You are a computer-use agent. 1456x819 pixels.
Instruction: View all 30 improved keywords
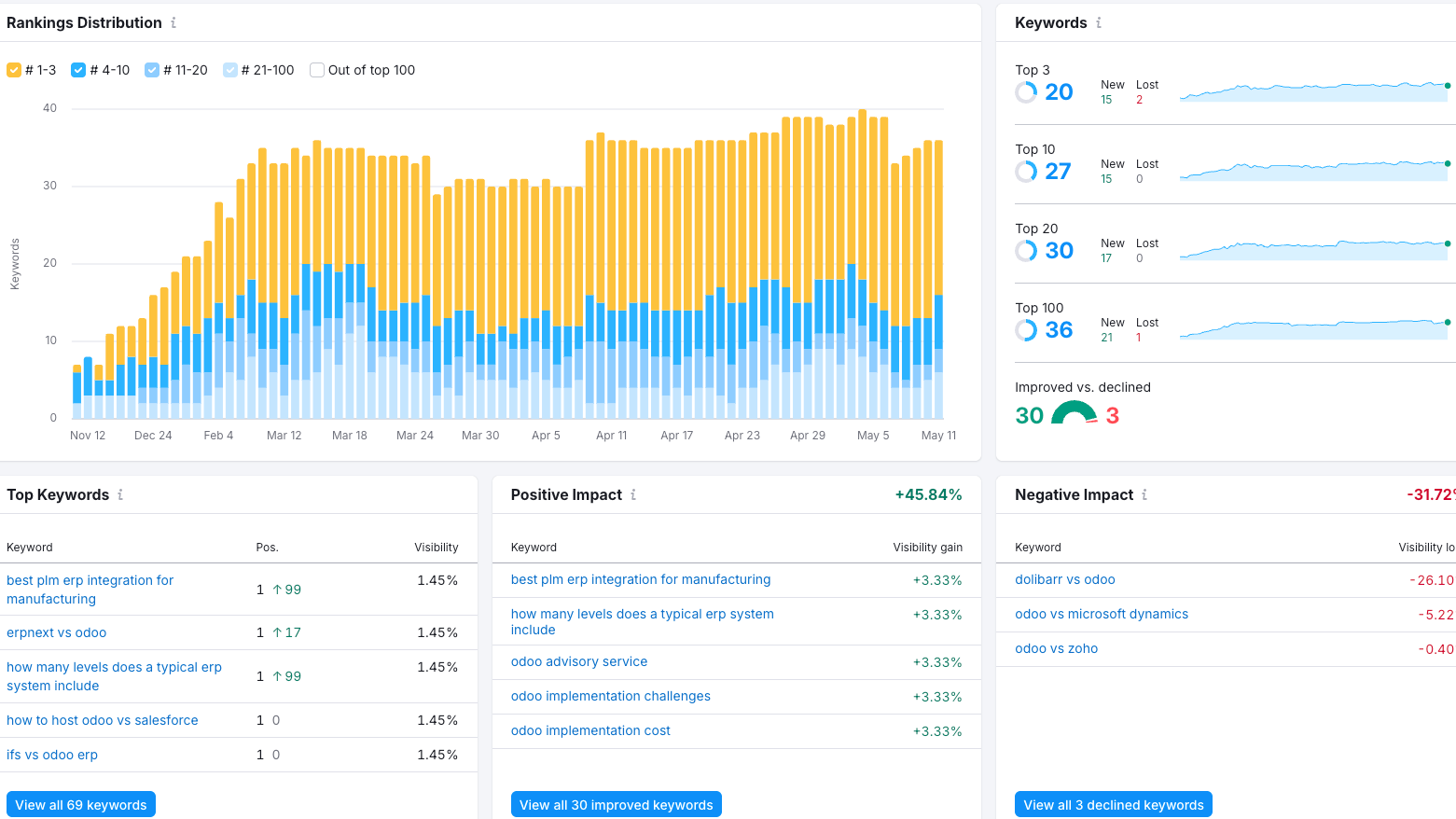[616, 804]
